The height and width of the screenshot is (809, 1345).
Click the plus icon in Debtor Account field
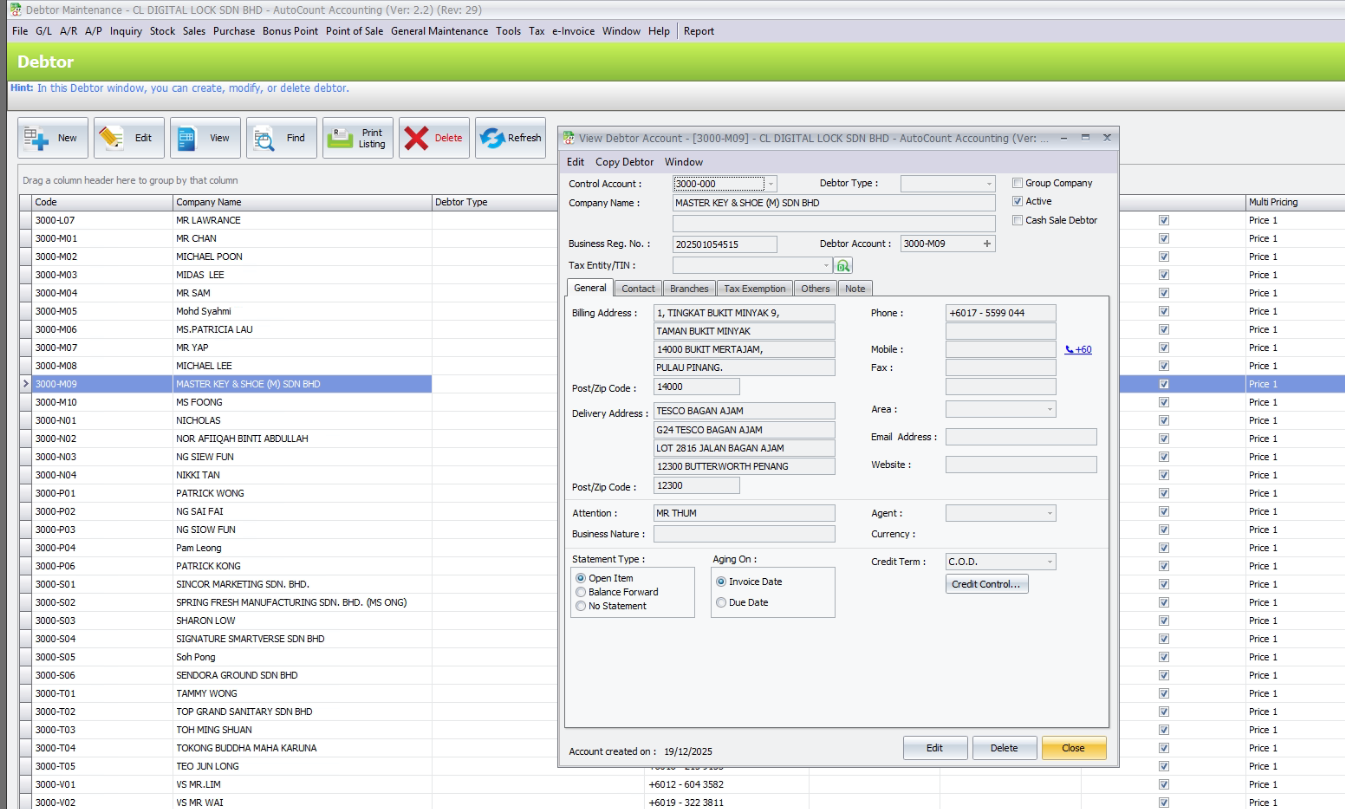click(988, 244)
